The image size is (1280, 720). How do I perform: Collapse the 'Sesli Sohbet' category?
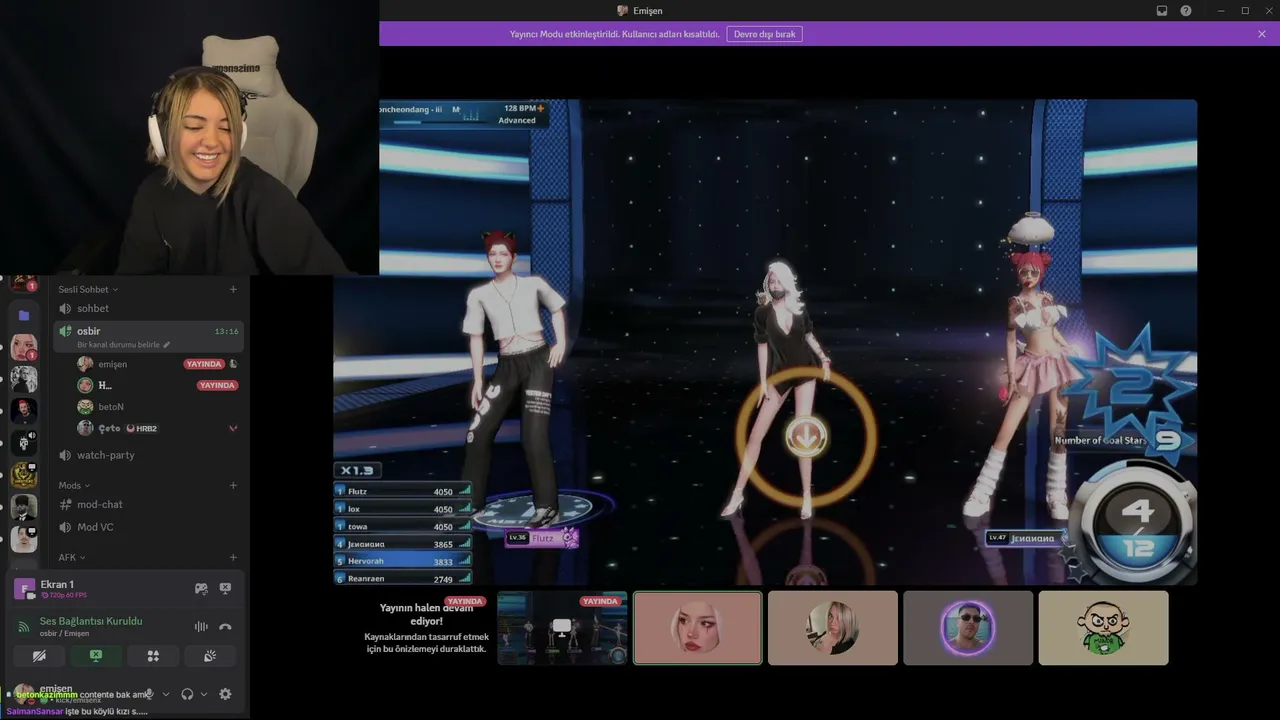coord(88,289)
